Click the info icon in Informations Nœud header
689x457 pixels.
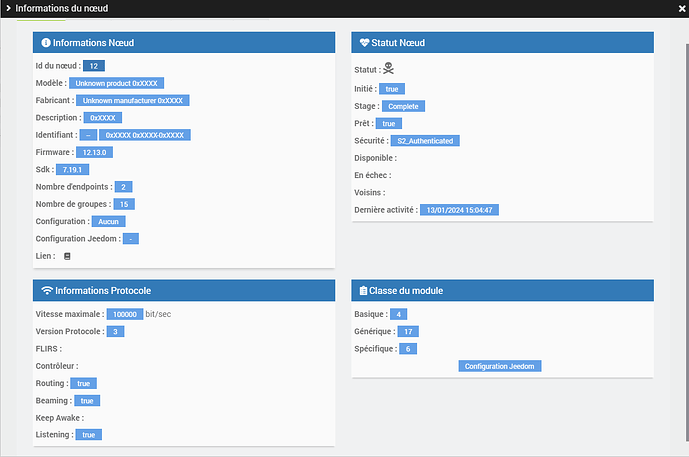(x=46, y=43)
